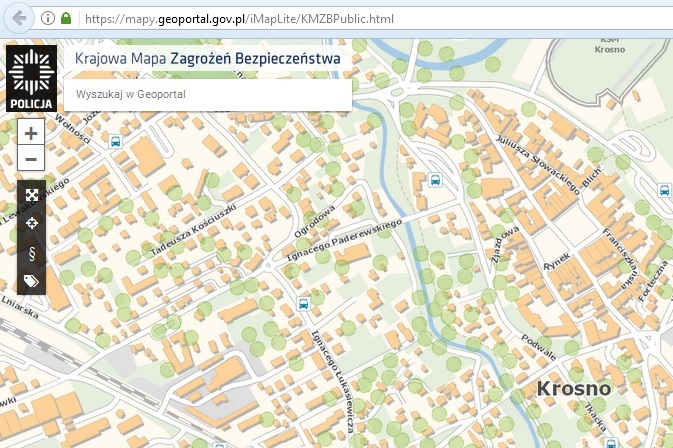Click the bus stop icon above Ignacego Paderewskiego
Screen dimensions: 673x448
[435, 179]
